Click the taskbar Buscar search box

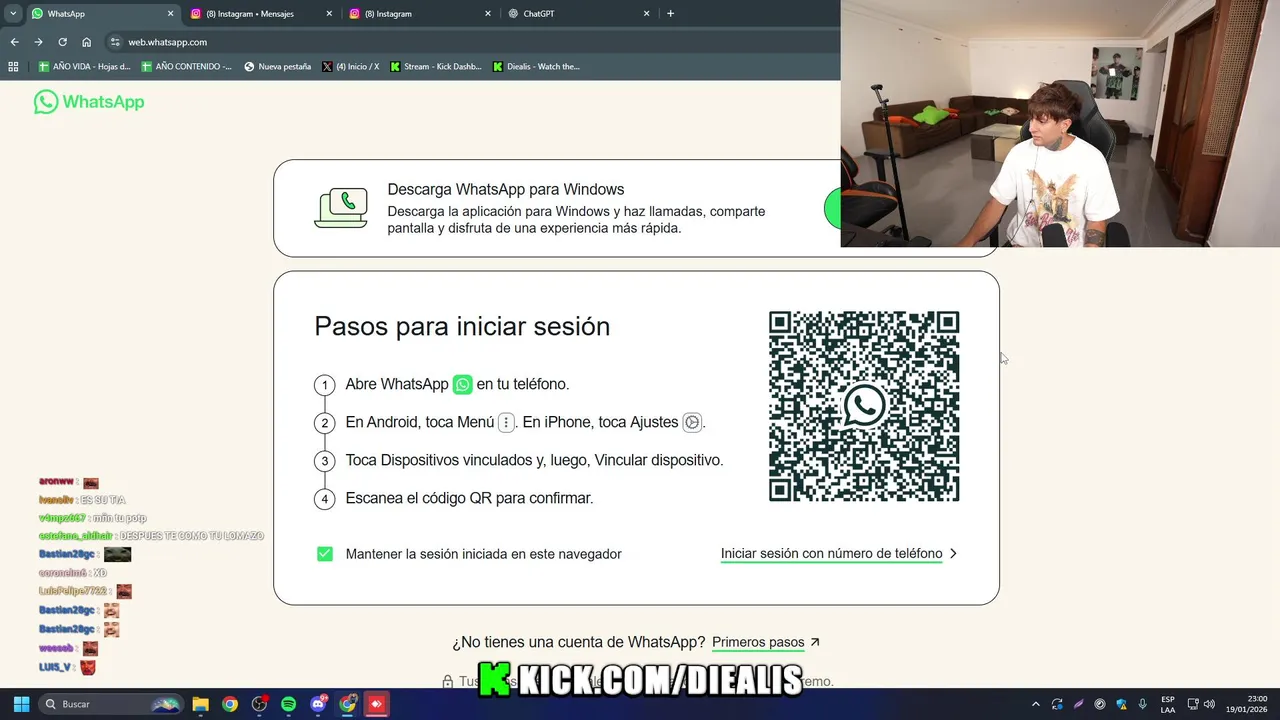pos(111,704)
